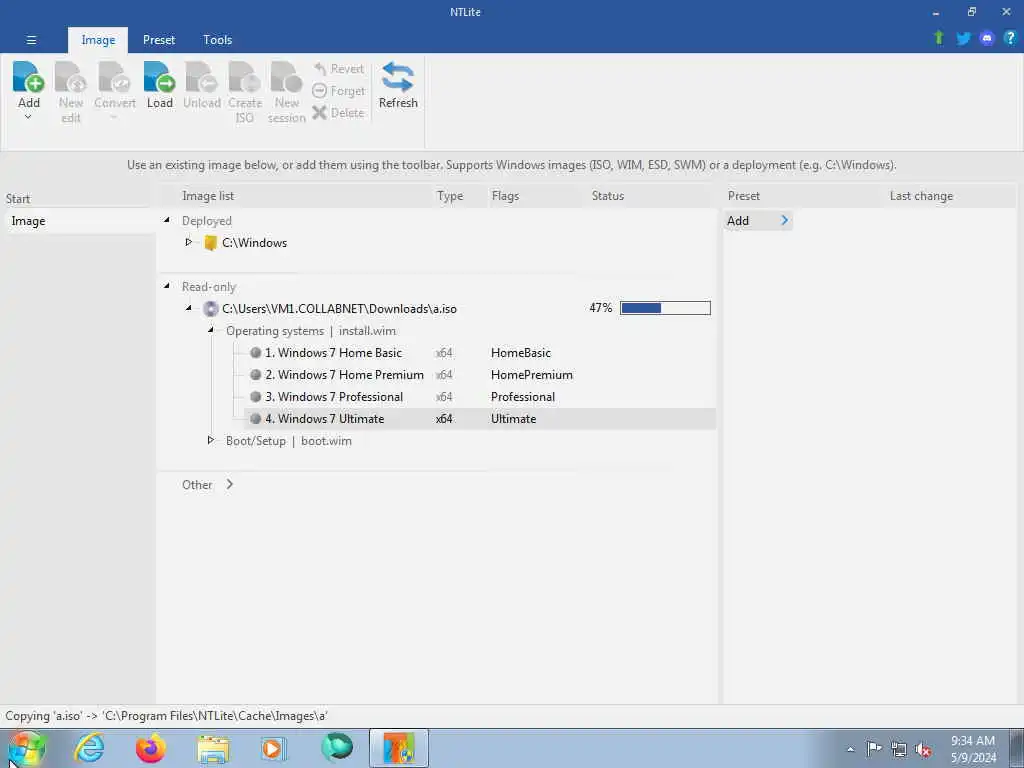Click the Ultimate flag text

click(513, 419)
